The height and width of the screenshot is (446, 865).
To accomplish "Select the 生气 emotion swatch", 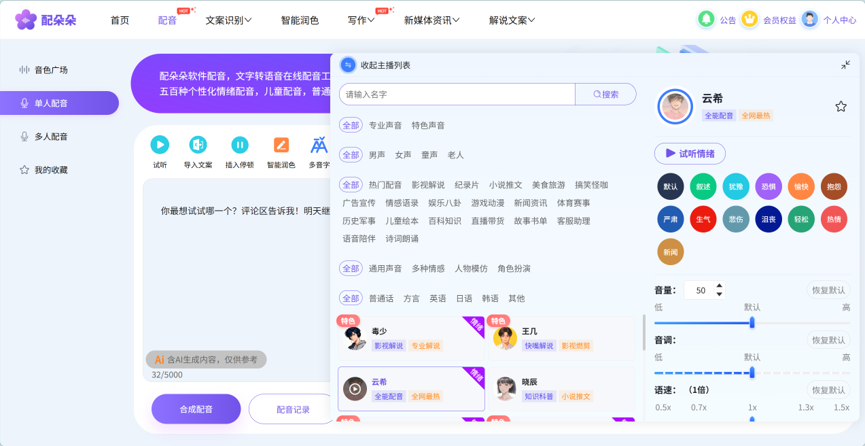I will point(703,219).
